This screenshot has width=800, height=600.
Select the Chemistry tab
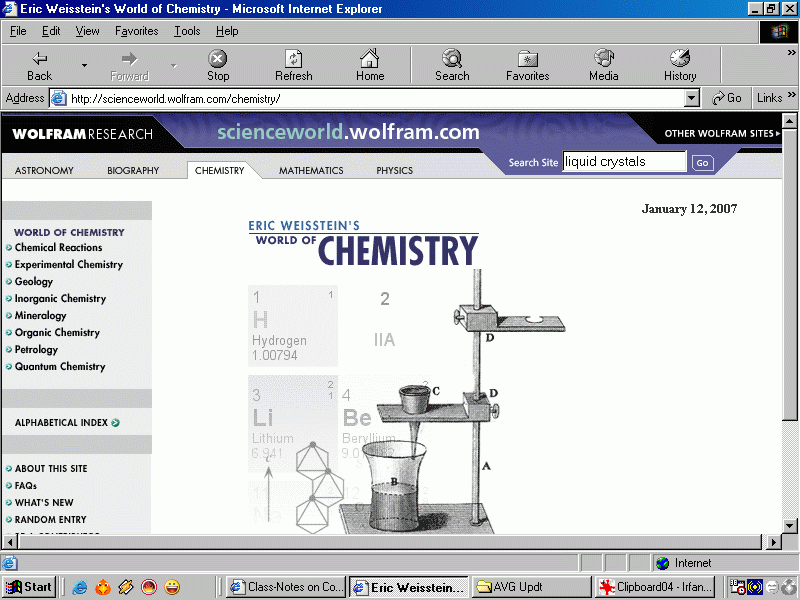click(x=219, y=170)
